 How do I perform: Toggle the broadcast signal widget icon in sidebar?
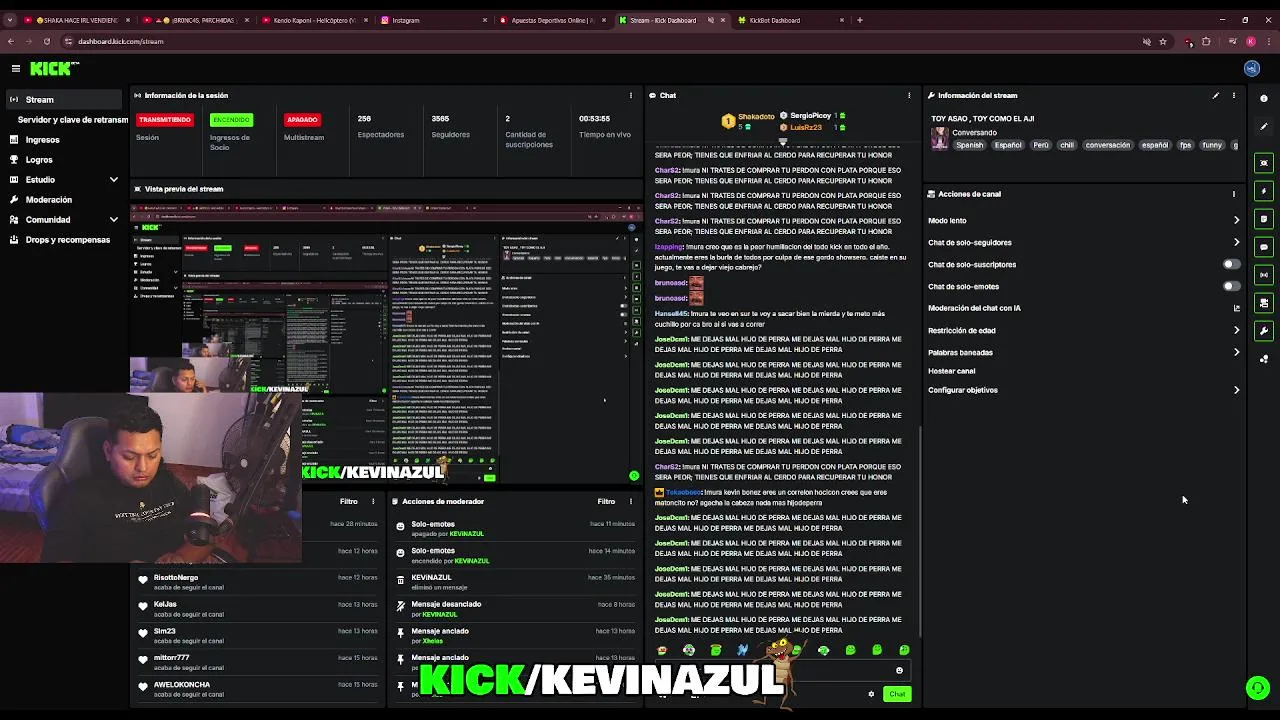click(x=1264, y=275)
